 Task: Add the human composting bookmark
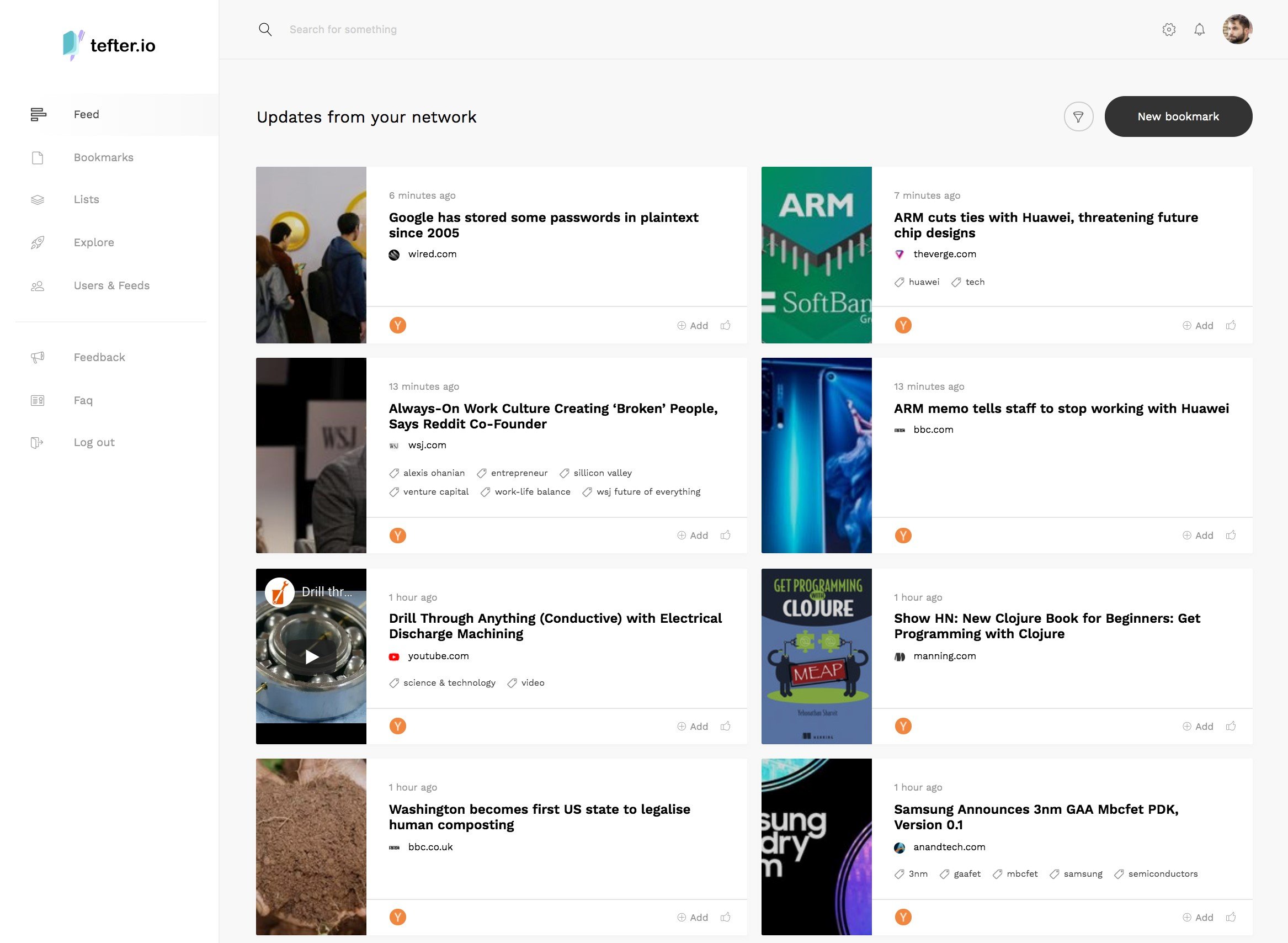(693, 917)
